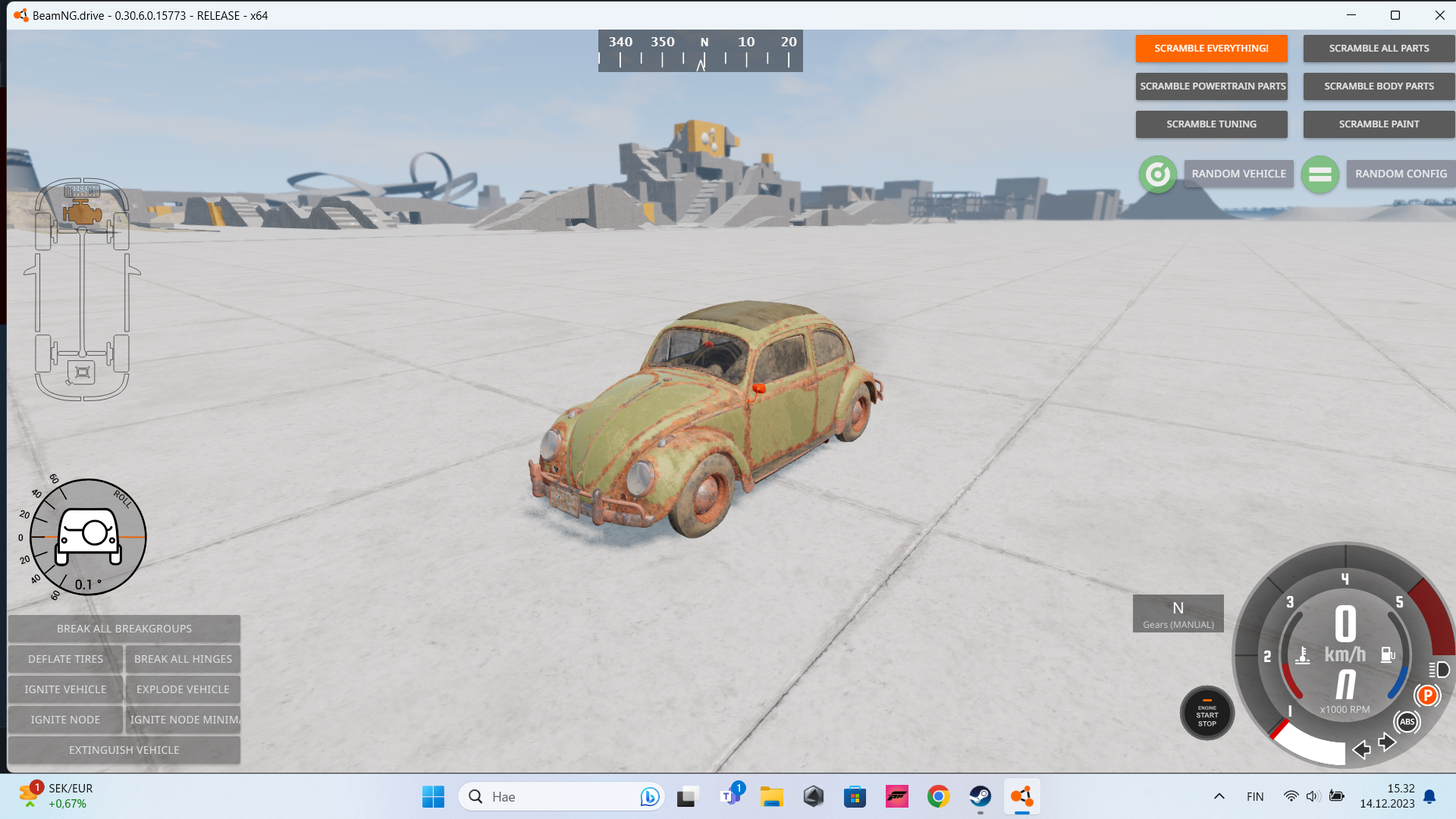Toggle the Engine Start Stop button
The image size is (1456, 819).
click(x=1207, y=714)
